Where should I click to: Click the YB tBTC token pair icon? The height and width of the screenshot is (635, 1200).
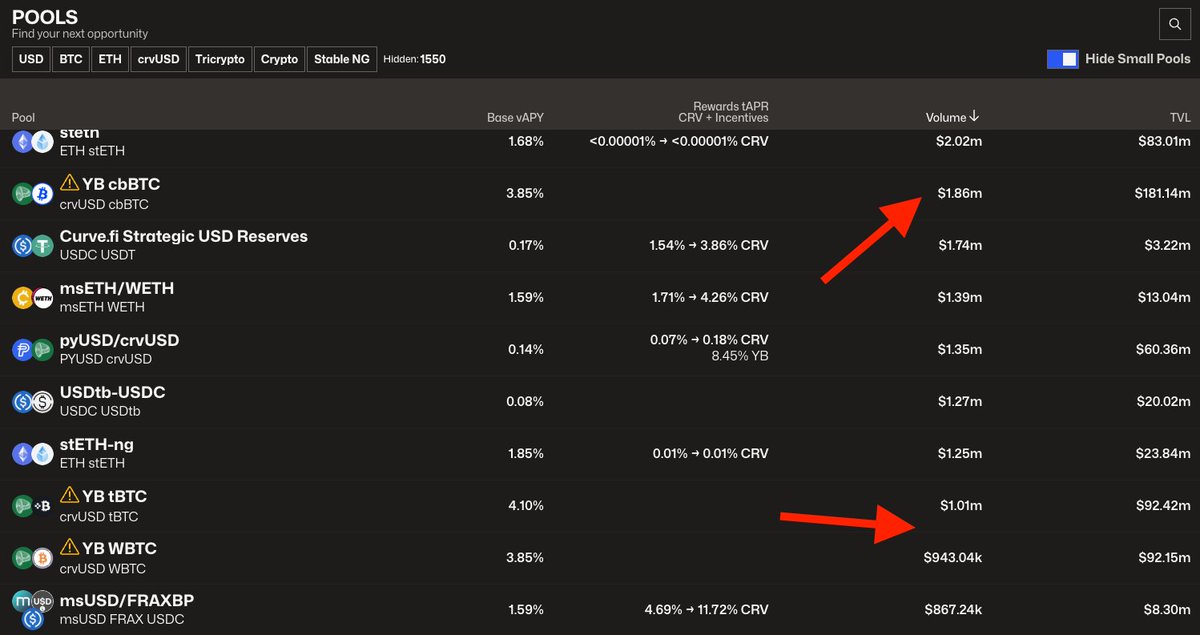click(32, 506)
